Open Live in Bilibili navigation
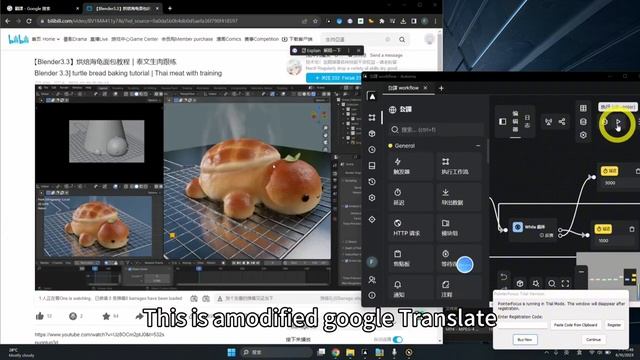Viewport: 640px width, 360px height. 99,39
